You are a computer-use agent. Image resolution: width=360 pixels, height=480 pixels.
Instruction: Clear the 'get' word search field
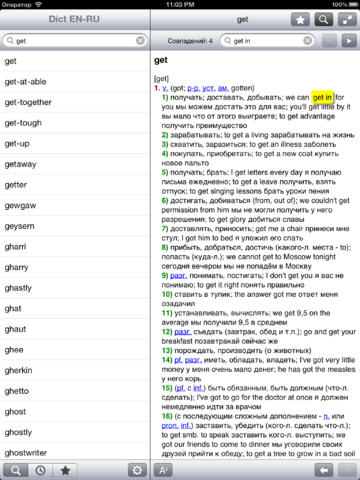(141, 41)
